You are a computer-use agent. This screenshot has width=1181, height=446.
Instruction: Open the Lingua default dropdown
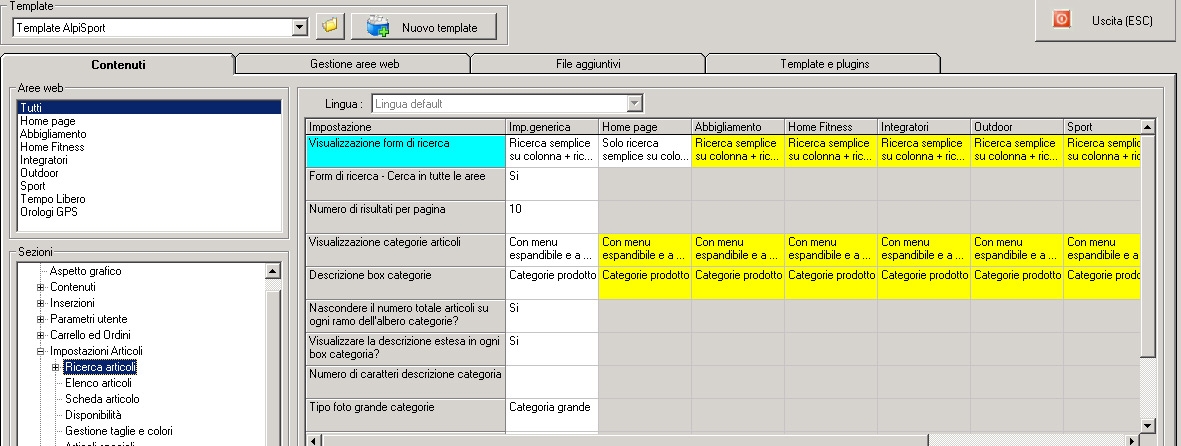tap(507, 103)
